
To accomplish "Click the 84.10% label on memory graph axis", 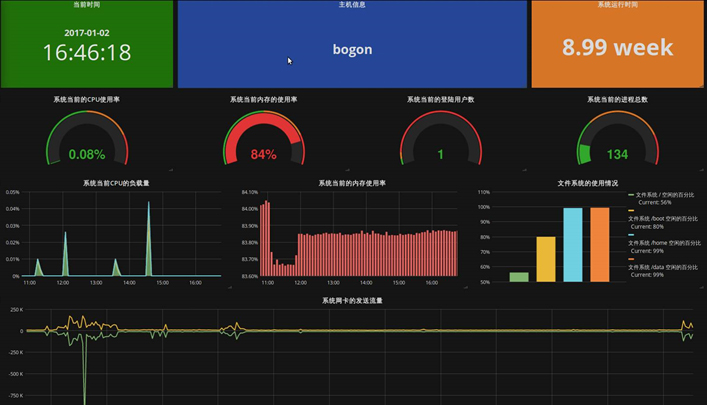I will coord(250,192).
